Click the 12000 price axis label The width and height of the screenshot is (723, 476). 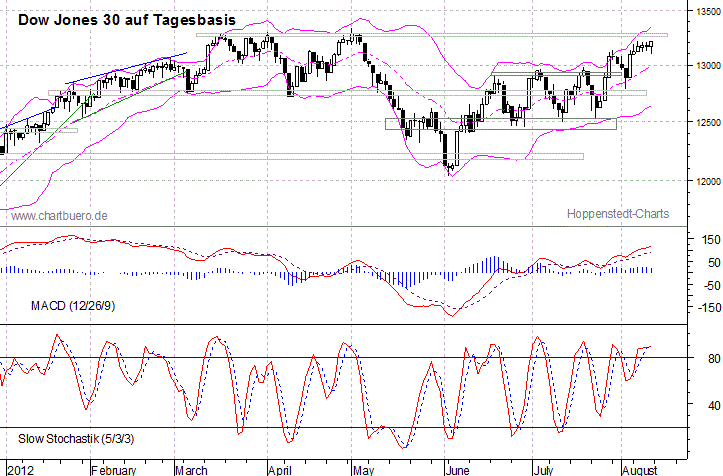709,182
